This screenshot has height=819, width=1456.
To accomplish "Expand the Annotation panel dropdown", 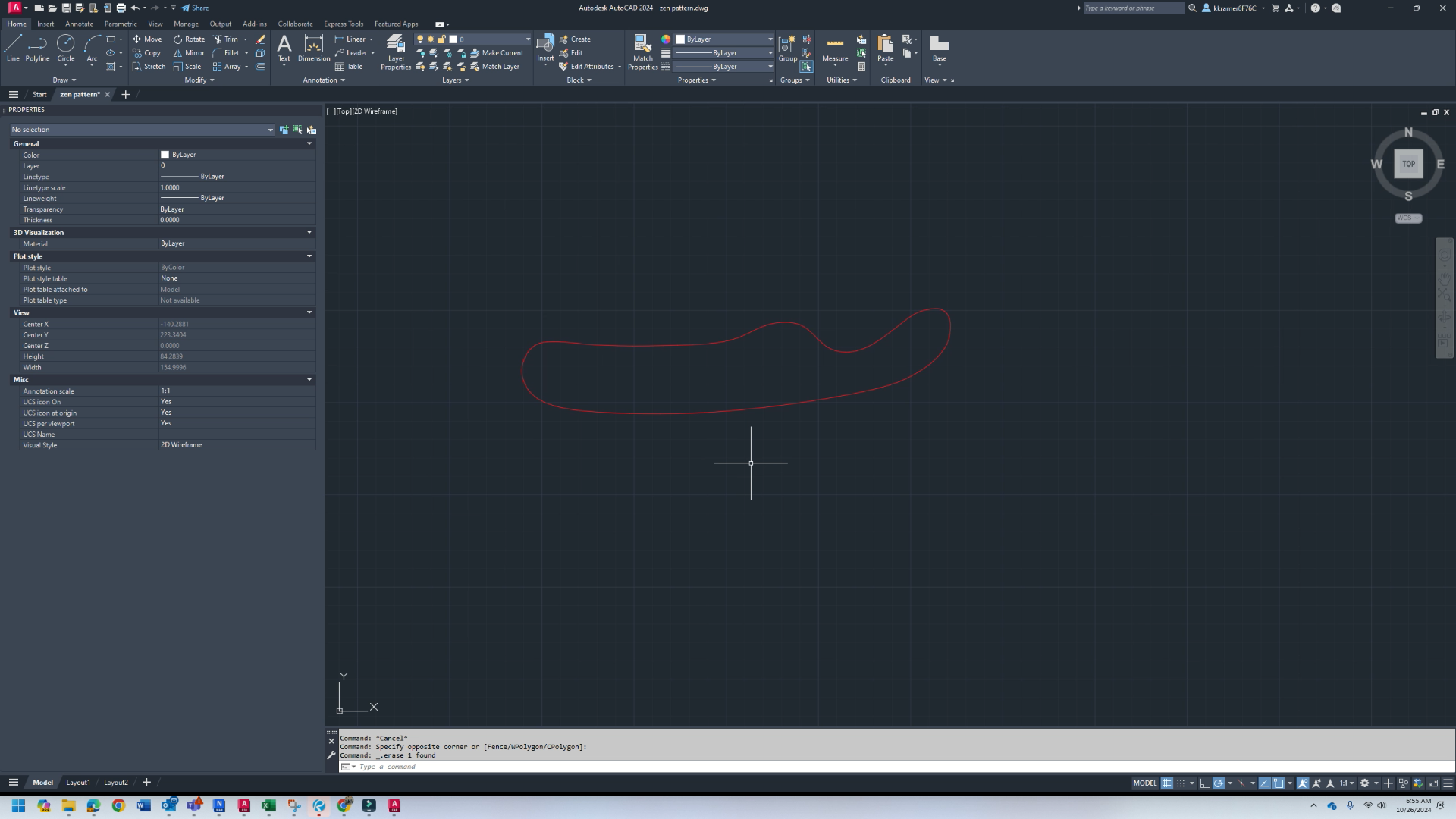I will [324, 80].
